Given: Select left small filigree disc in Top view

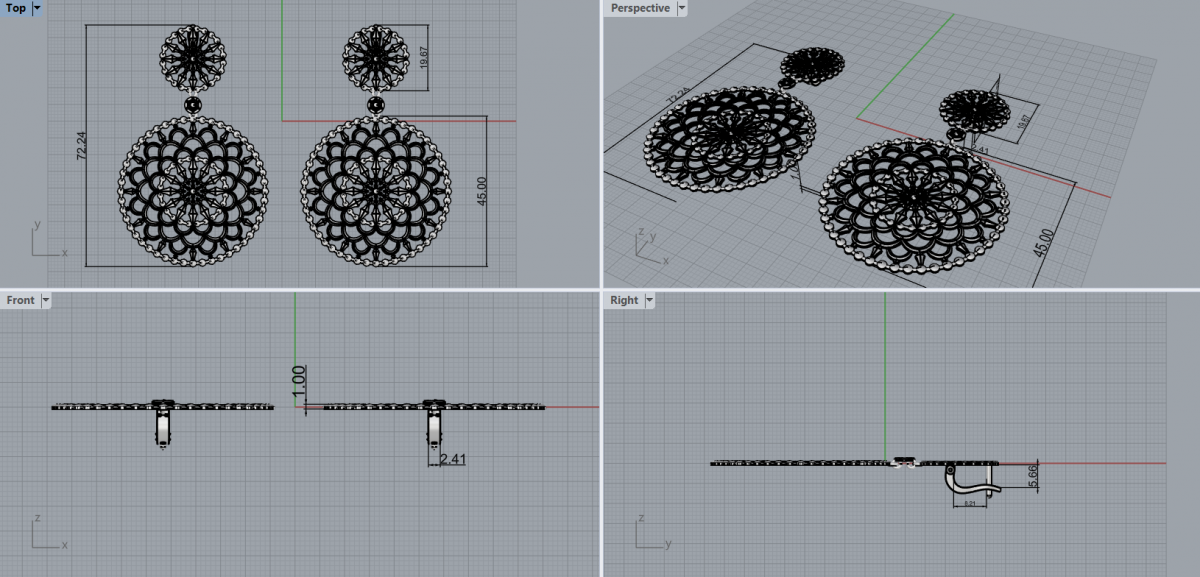Looking at the screenshot, I should coord(193,58).
